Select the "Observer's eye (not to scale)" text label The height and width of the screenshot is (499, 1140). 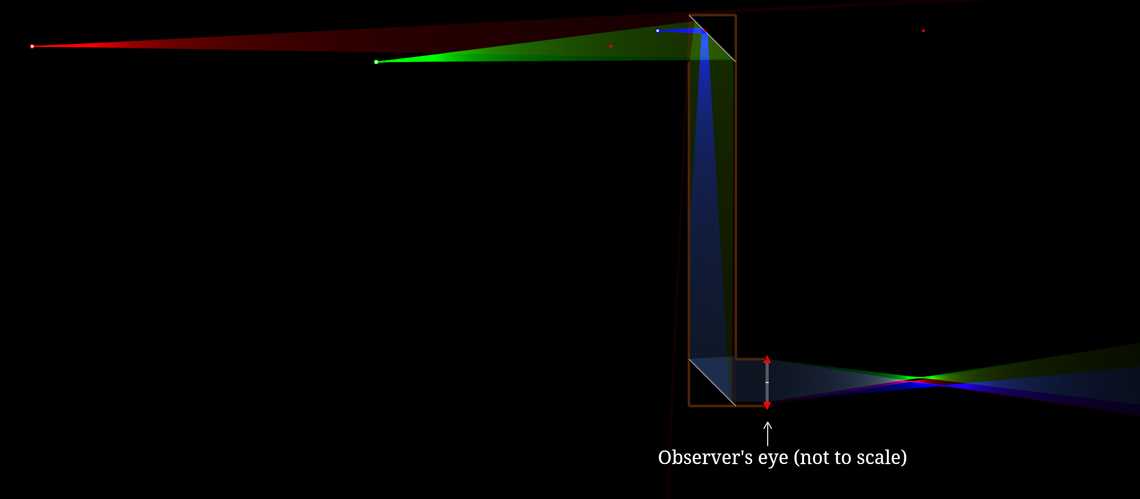[782, 458]
